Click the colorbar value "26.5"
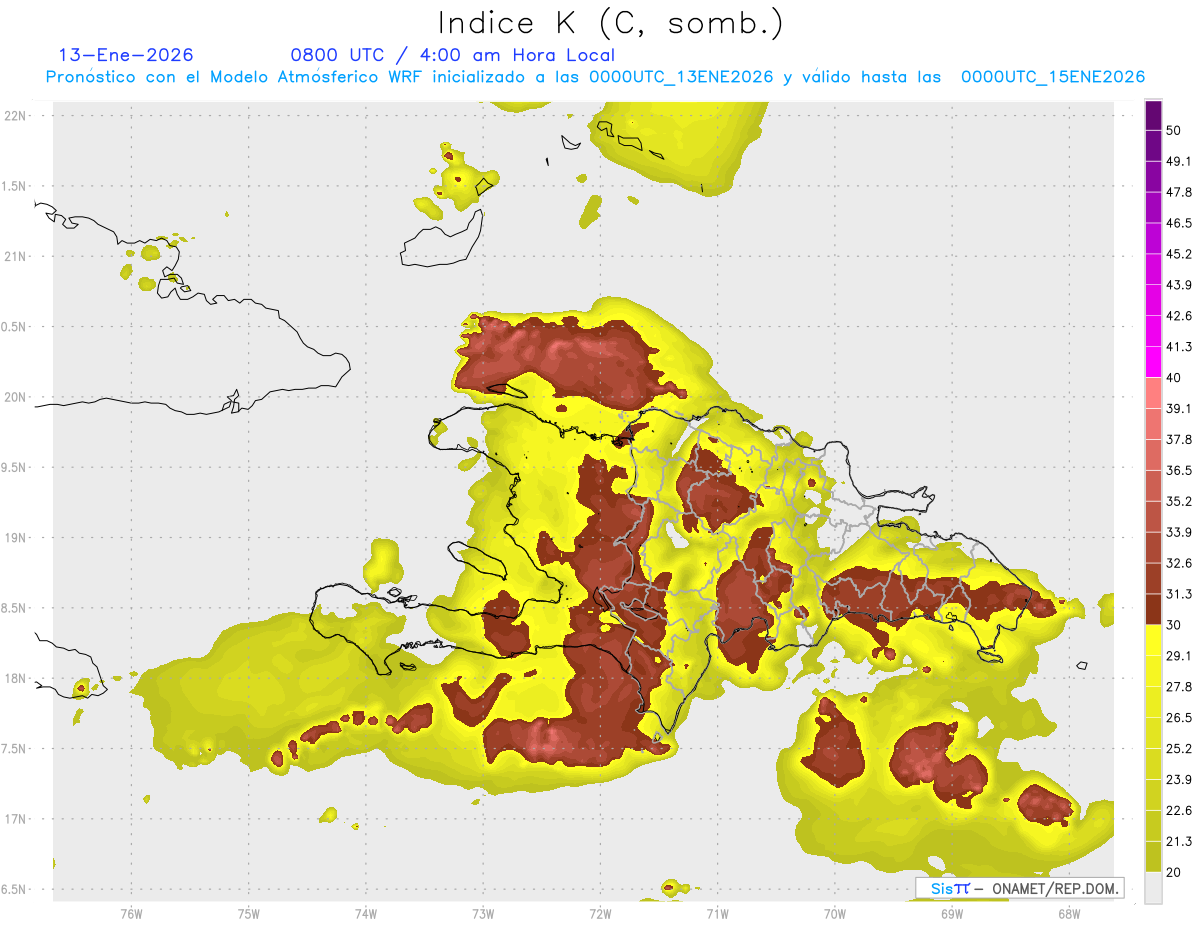The image size is (1200, 927). click(x=1179, y=718)
